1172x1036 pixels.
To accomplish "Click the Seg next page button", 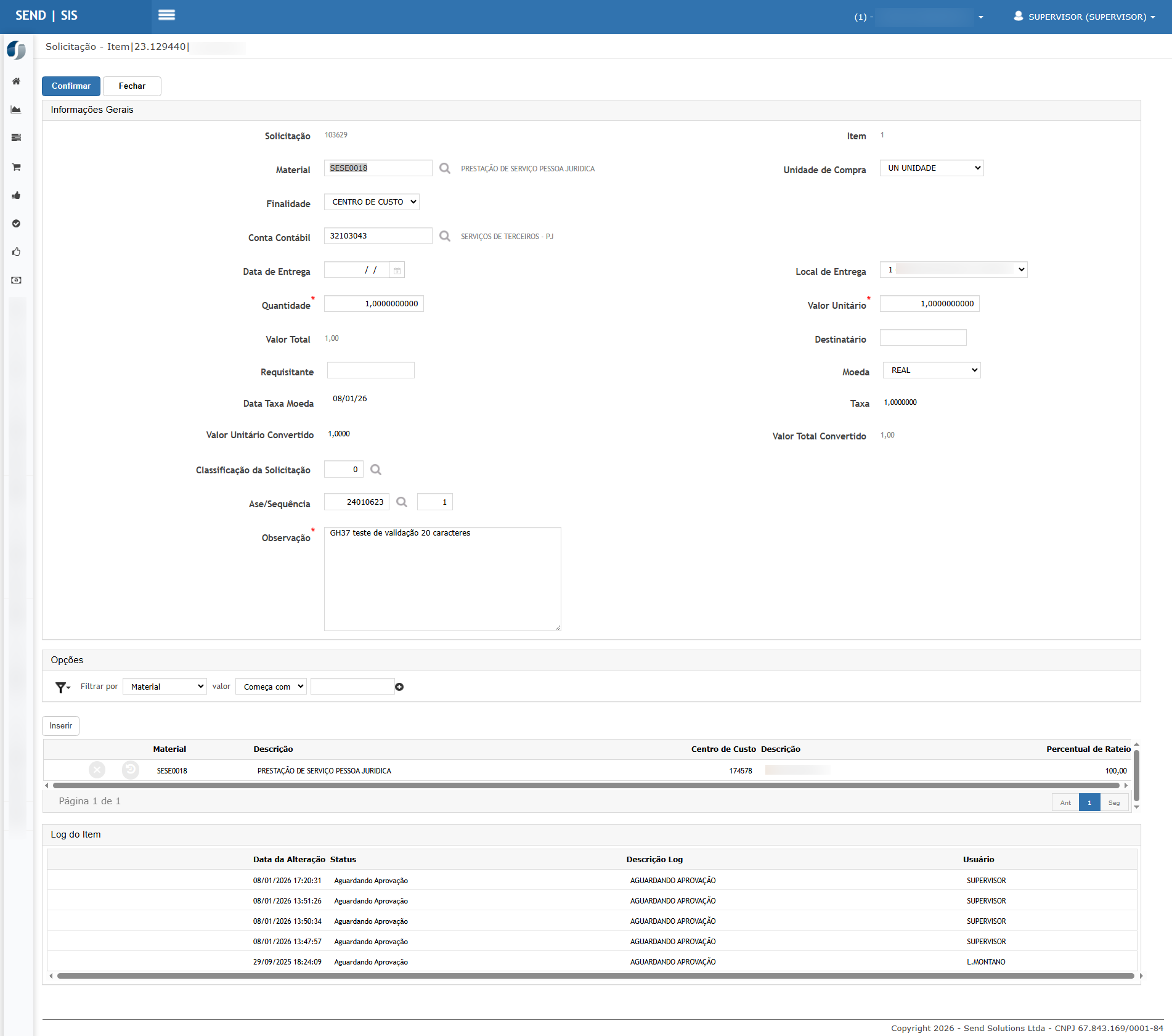I will [1113, 802].
